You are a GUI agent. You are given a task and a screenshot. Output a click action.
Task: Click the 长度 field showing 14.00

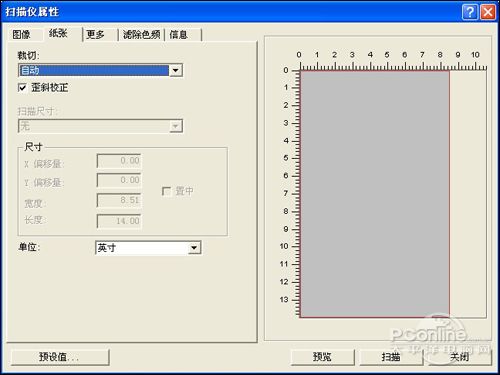[119, 221]
